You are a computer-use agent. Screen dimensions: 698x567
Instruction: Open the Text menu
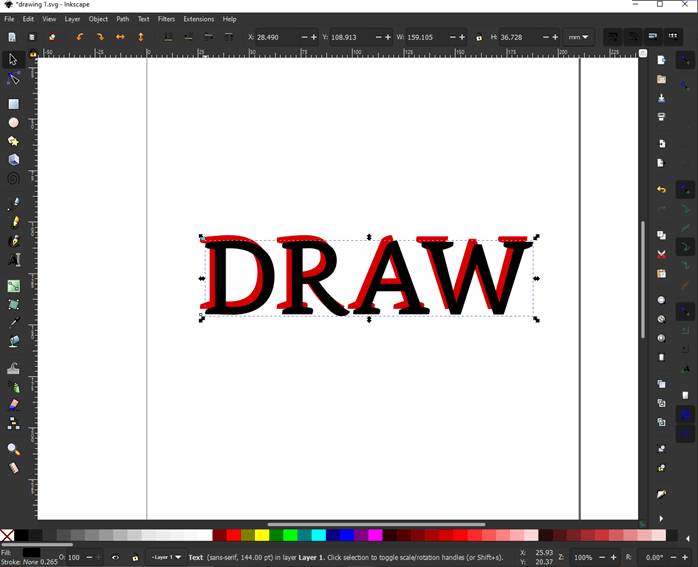(x=143, y=19)
